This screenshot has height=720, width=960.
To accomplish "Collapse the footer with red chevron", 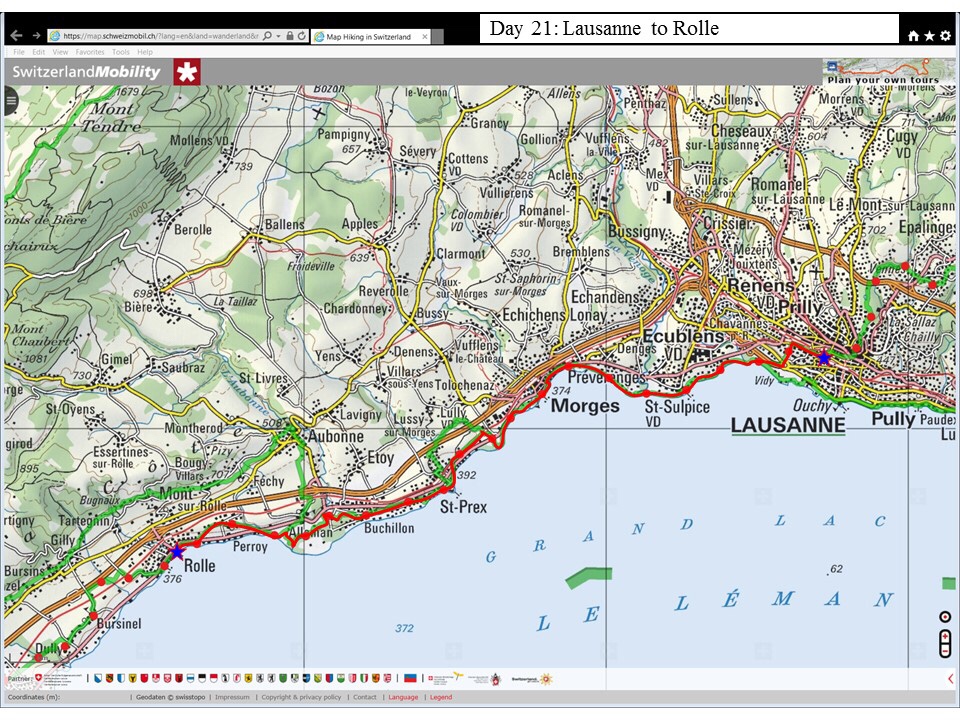I will (x=950, y=679).
